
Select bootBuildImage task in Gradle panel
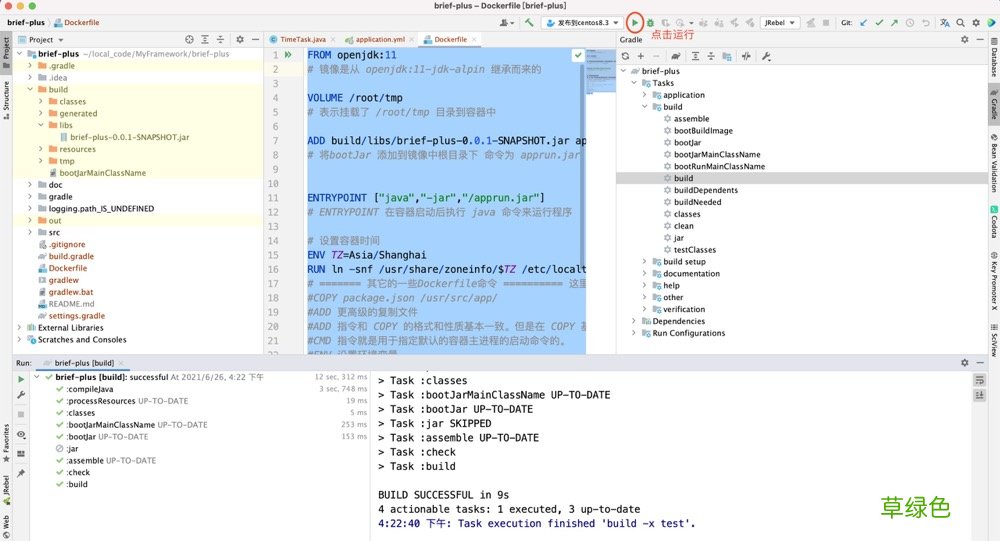[x=703, y=131]
